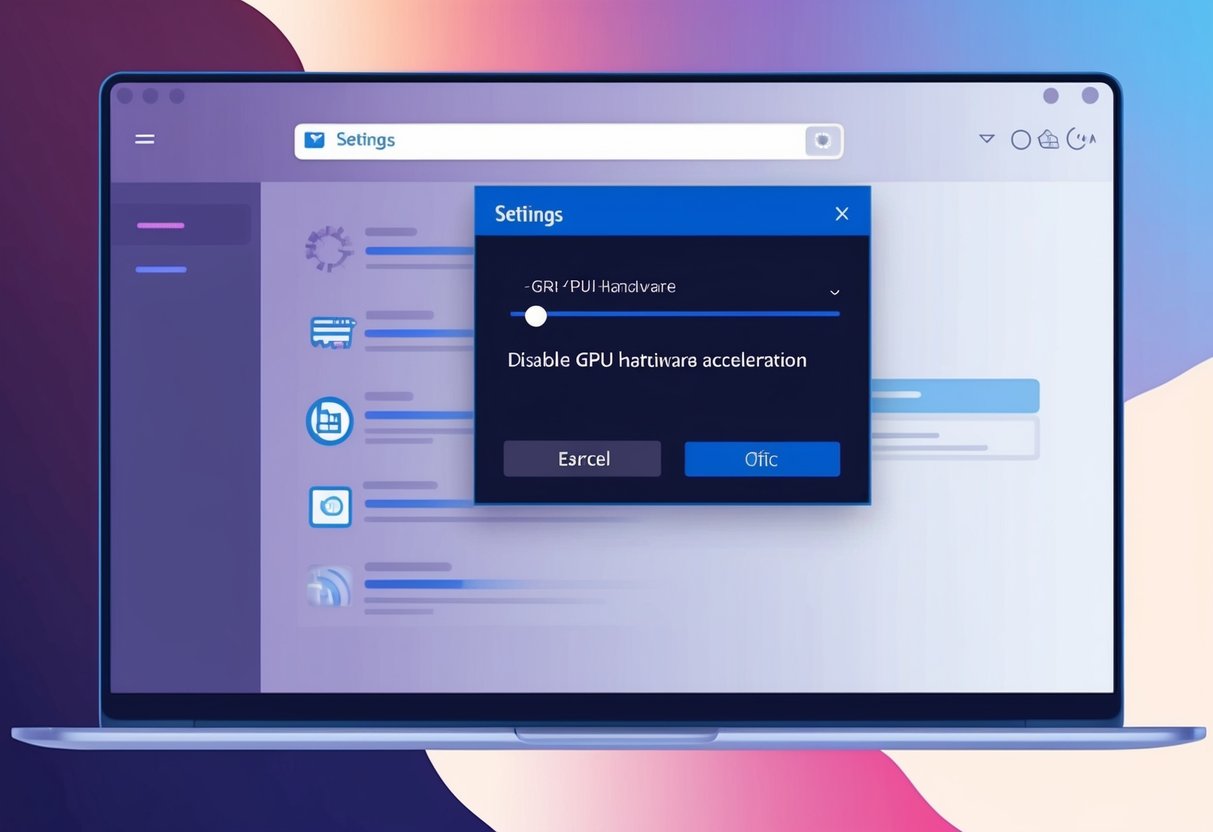
Task: Click the circle icon in the top toolbar
Action: point(1021,139)
